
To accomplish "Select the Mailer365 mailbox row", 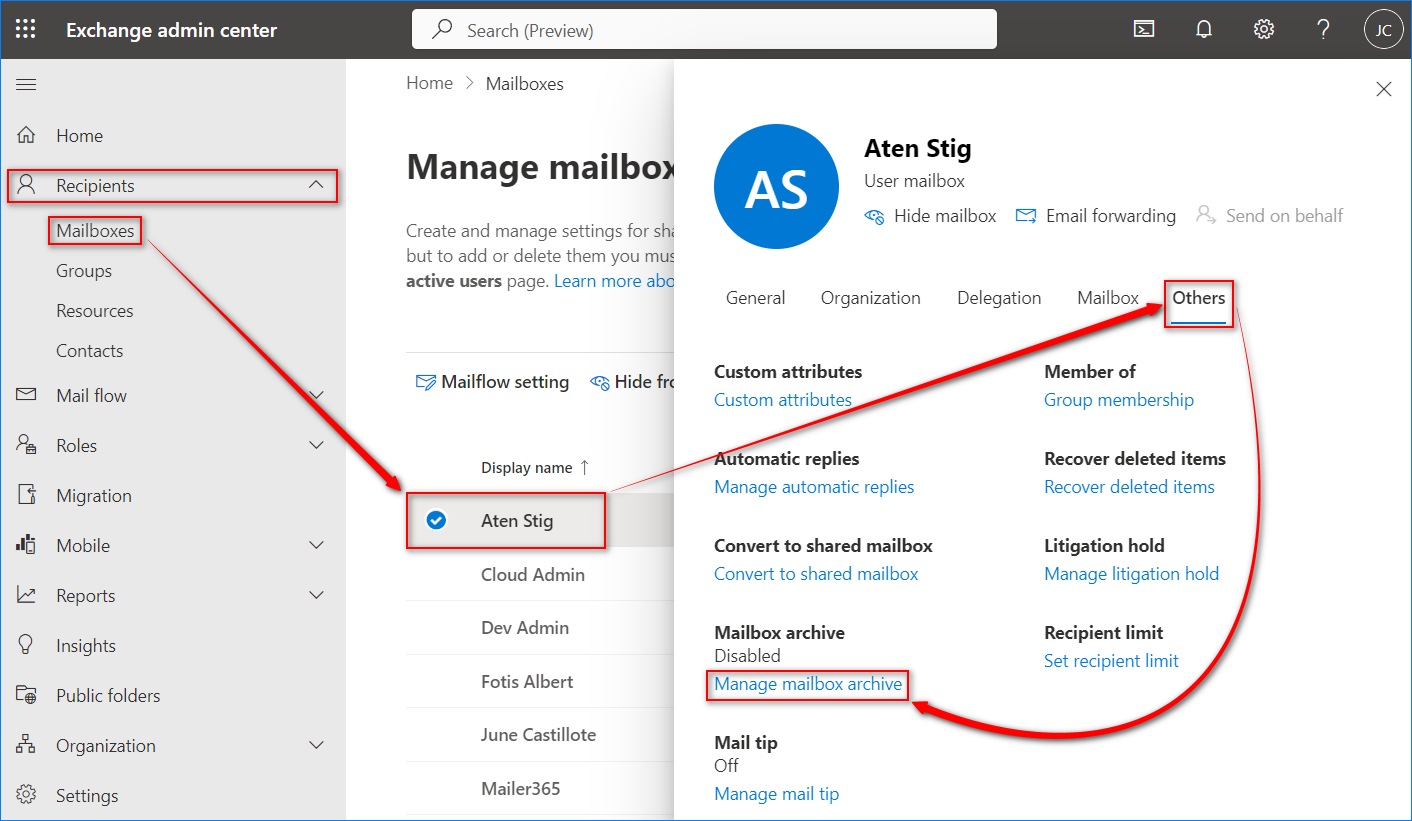I will [x=540, y=789].
